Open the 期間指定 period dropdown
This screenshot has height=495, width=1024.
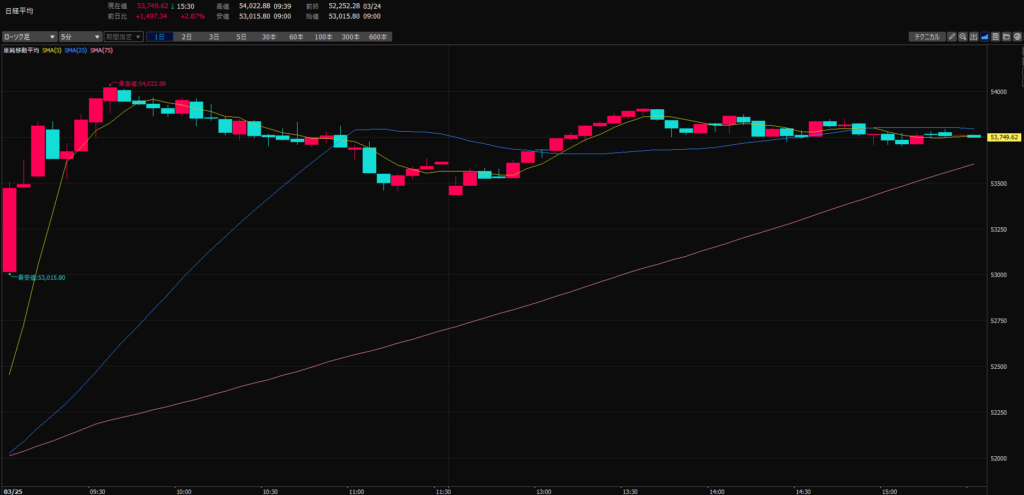tap(124, 37)
